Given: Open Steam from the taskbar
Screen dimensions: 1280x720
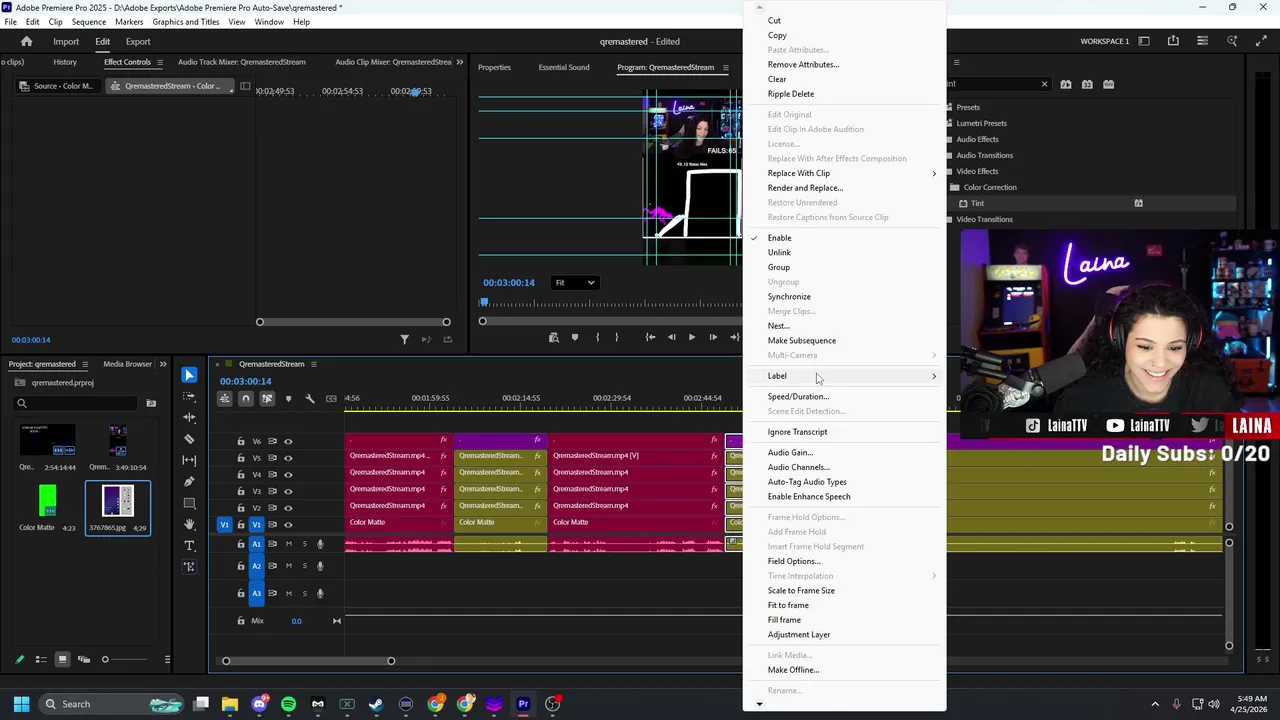Looking at the screenshot, I should coord(376,704).
